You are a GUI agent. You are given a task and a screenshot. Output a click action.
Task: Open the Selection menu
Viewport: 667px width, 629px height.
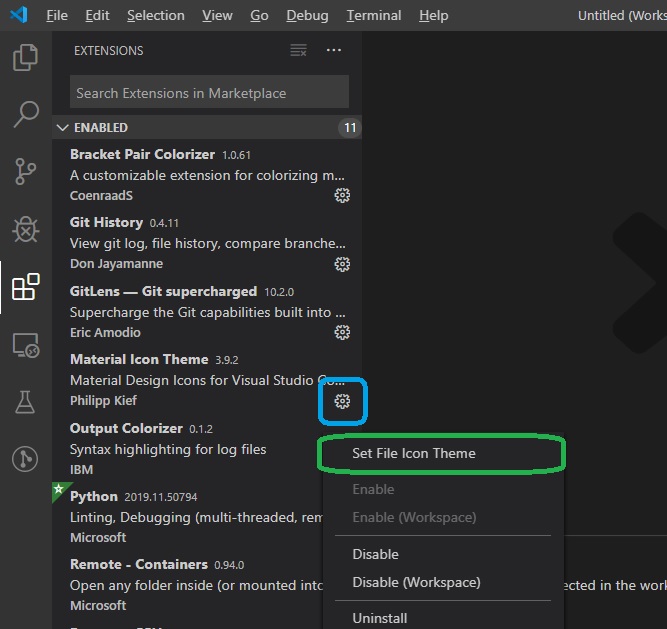pos(156,15)
